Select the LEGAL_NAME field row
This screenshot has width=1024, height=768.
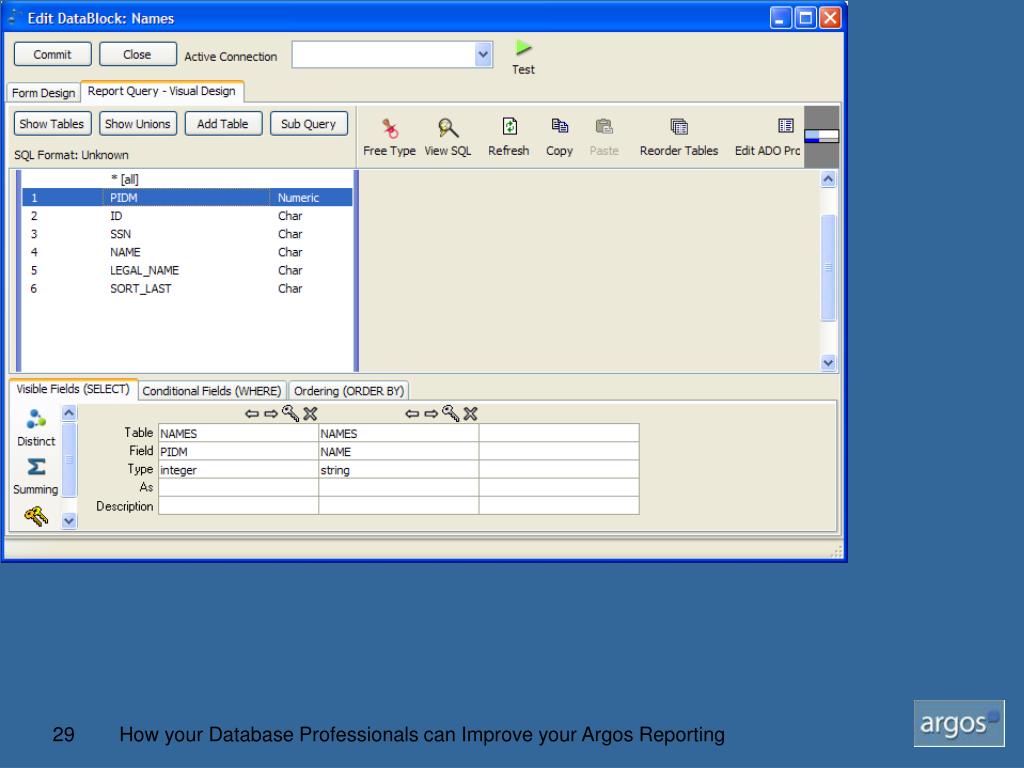click(x=187, y=270)
